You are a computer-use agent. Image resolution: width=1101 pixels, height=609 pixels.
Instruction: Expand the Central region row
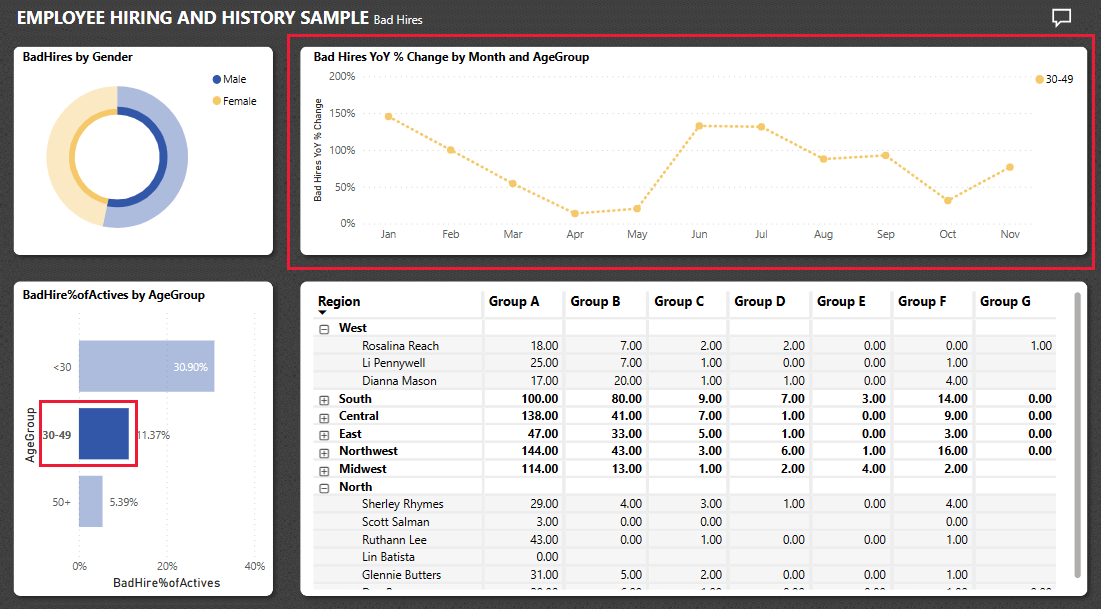323,416
